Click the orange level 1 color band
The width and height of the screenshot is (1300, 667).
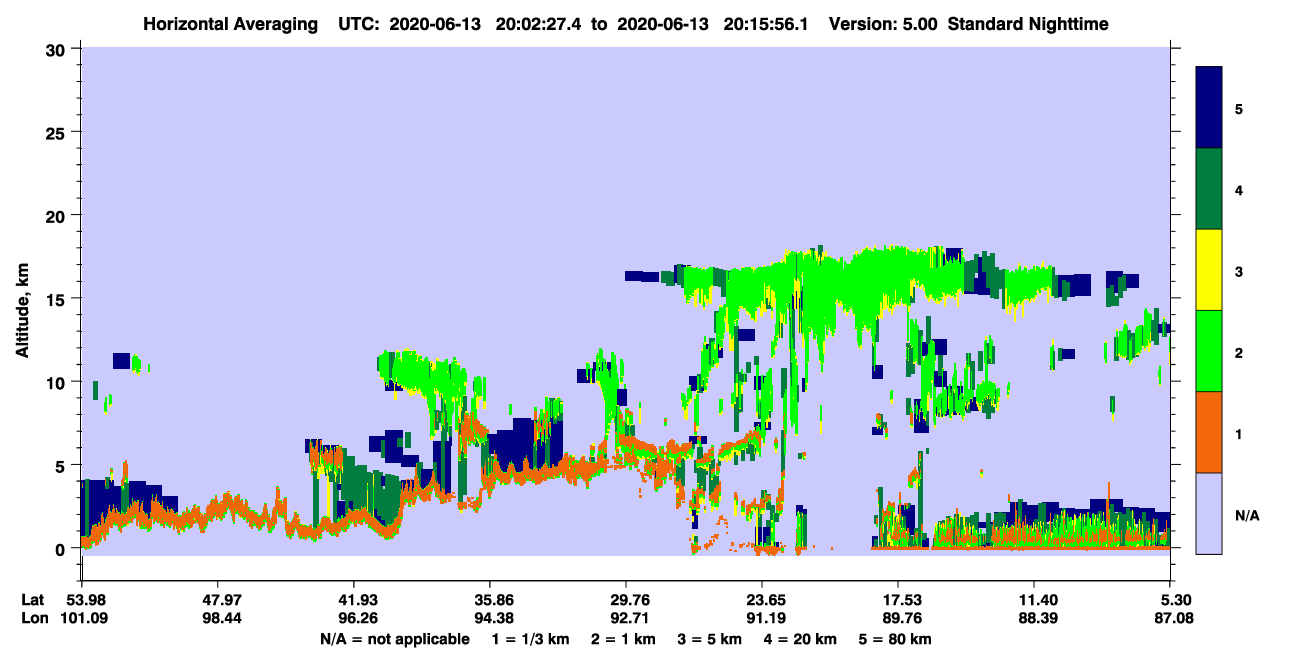(x=1209, y=432)
